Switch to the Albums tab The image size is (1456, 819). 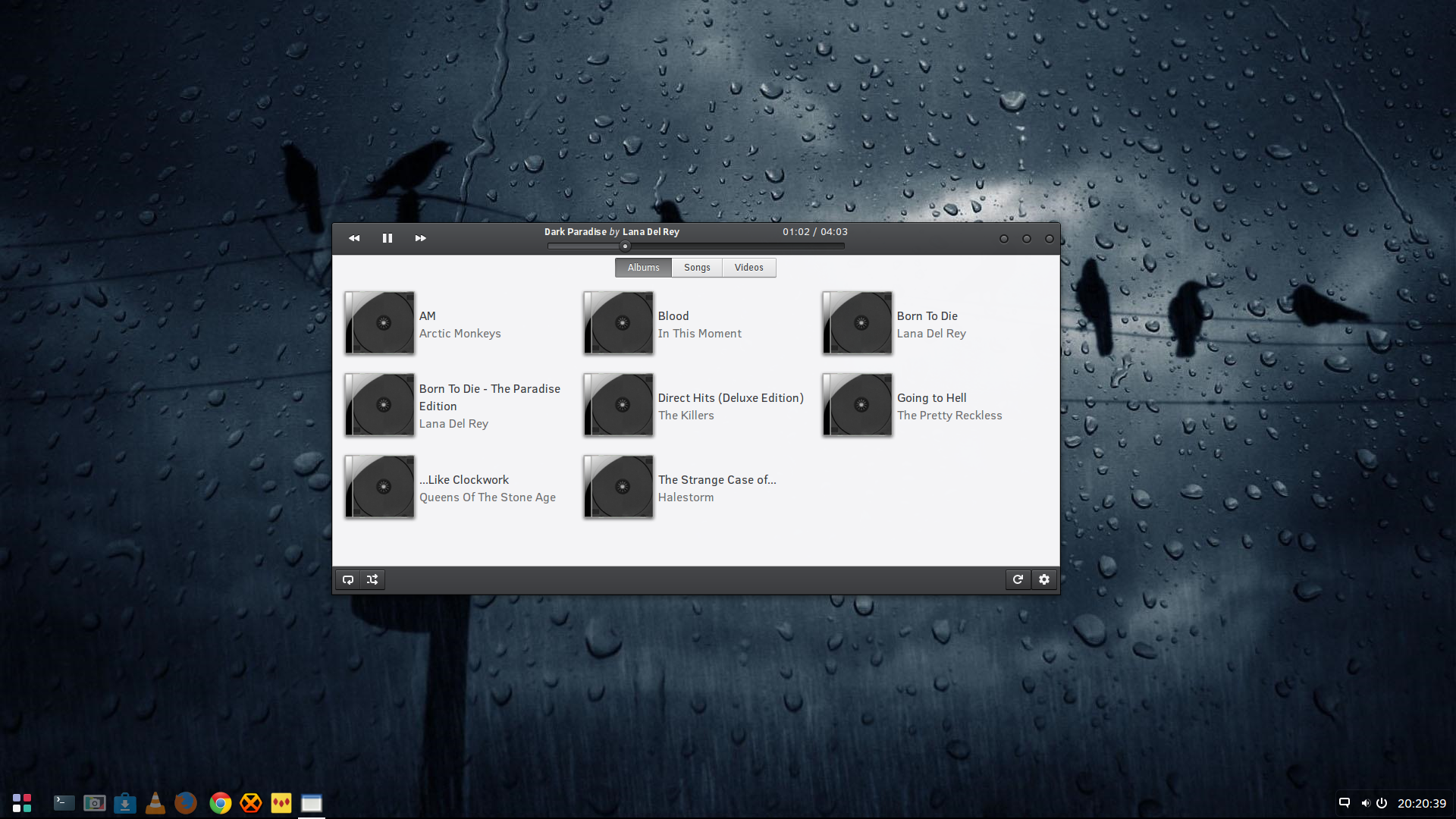point(643,268)
